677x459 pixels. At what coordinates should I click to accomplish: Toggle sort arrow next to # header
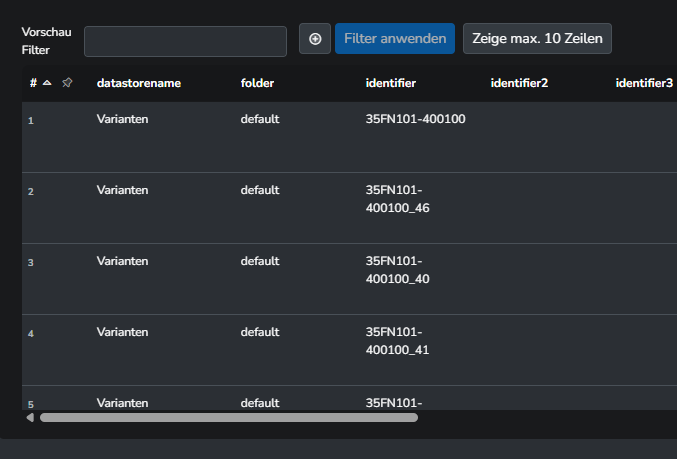[47, 83]
